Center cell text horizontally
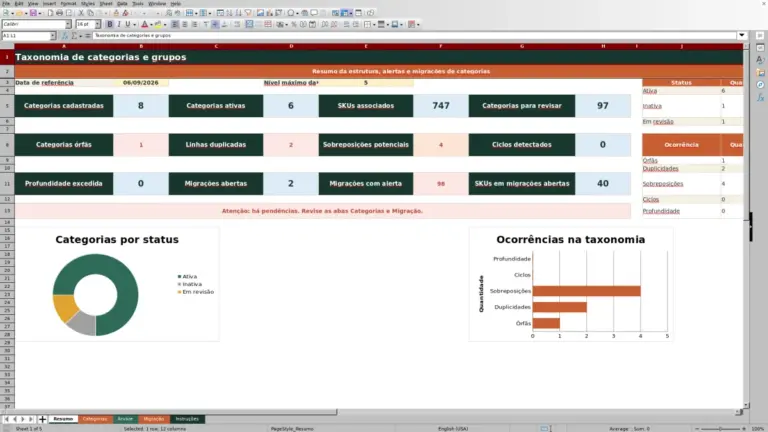768x432 pixels. pyautogui.click(x=185, y=24)
